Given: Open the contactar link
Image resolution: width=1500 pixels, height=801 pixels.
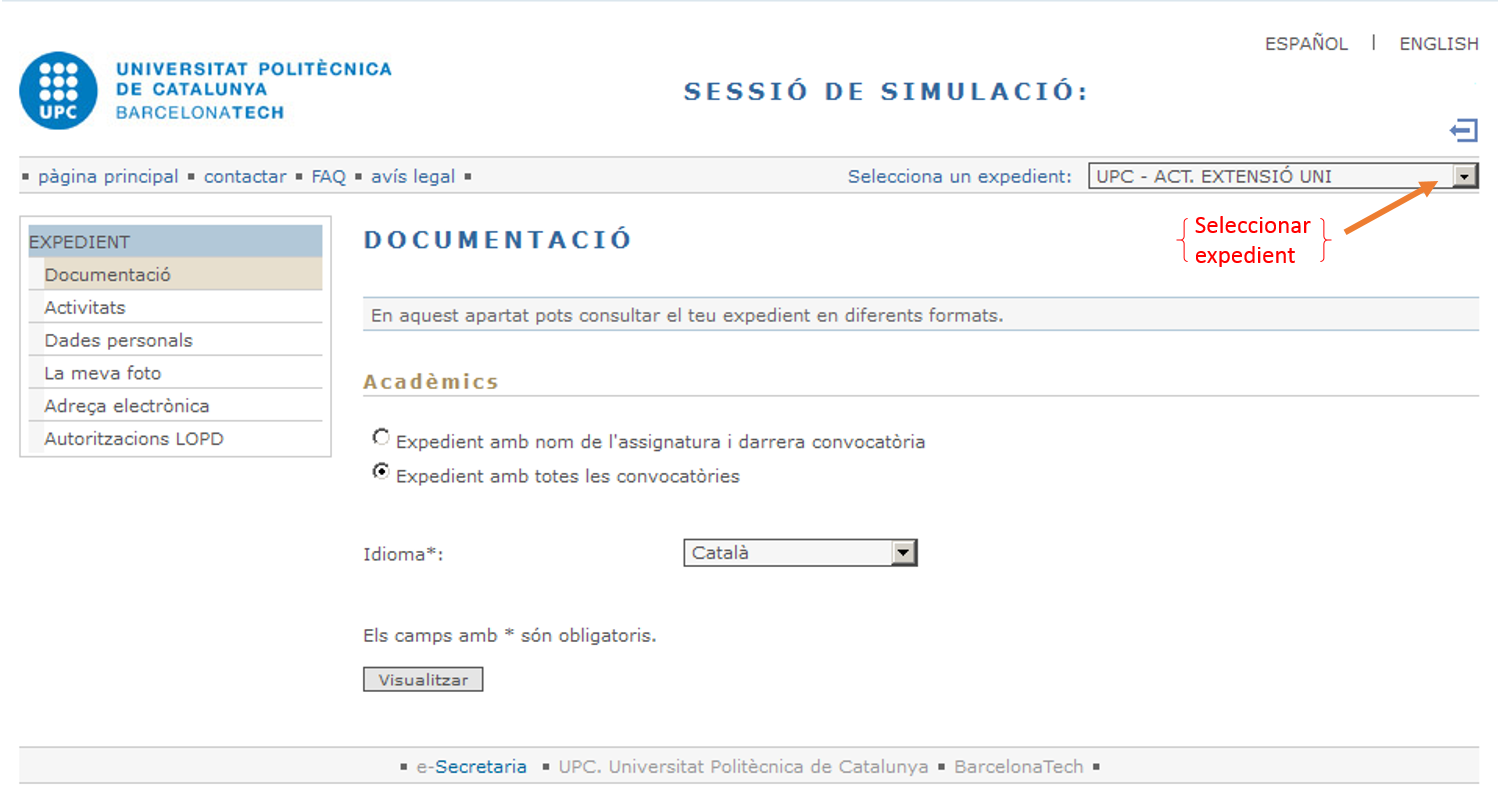Looking at the screenshot, I should pyautogui.click(x=245, y=177).
